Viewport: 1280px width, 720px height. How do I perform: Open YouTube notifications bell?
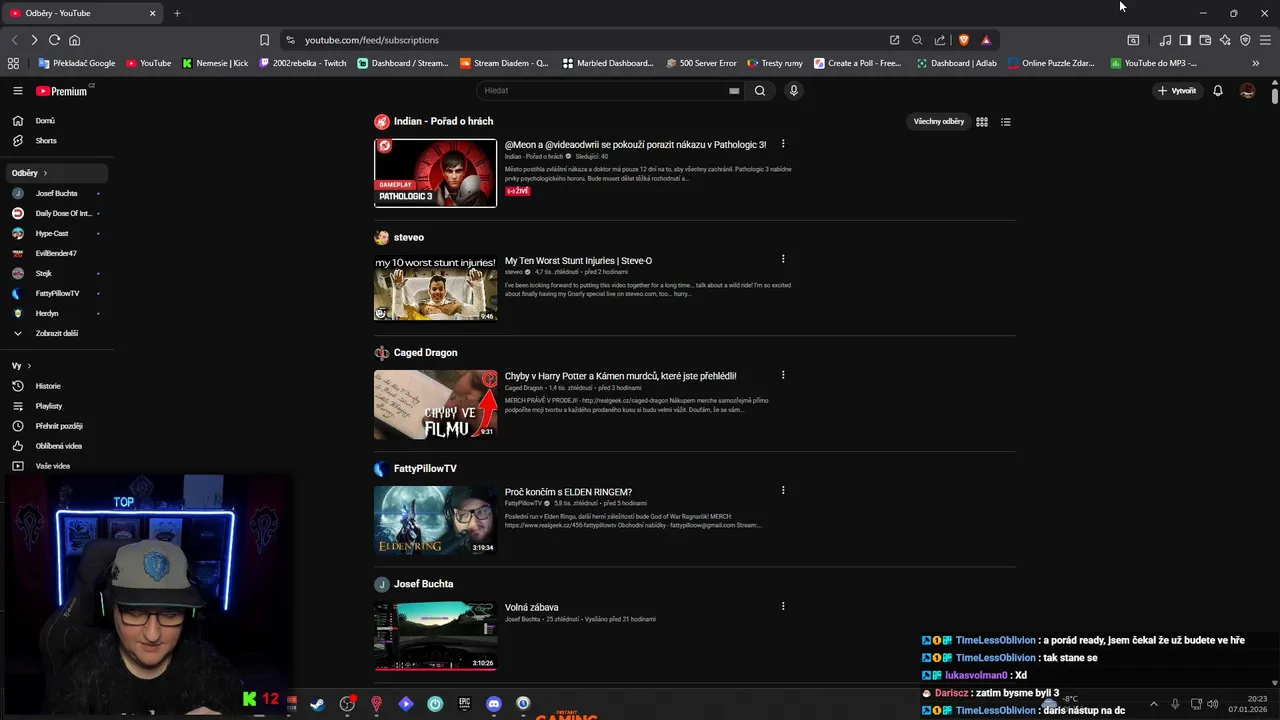1218,91
